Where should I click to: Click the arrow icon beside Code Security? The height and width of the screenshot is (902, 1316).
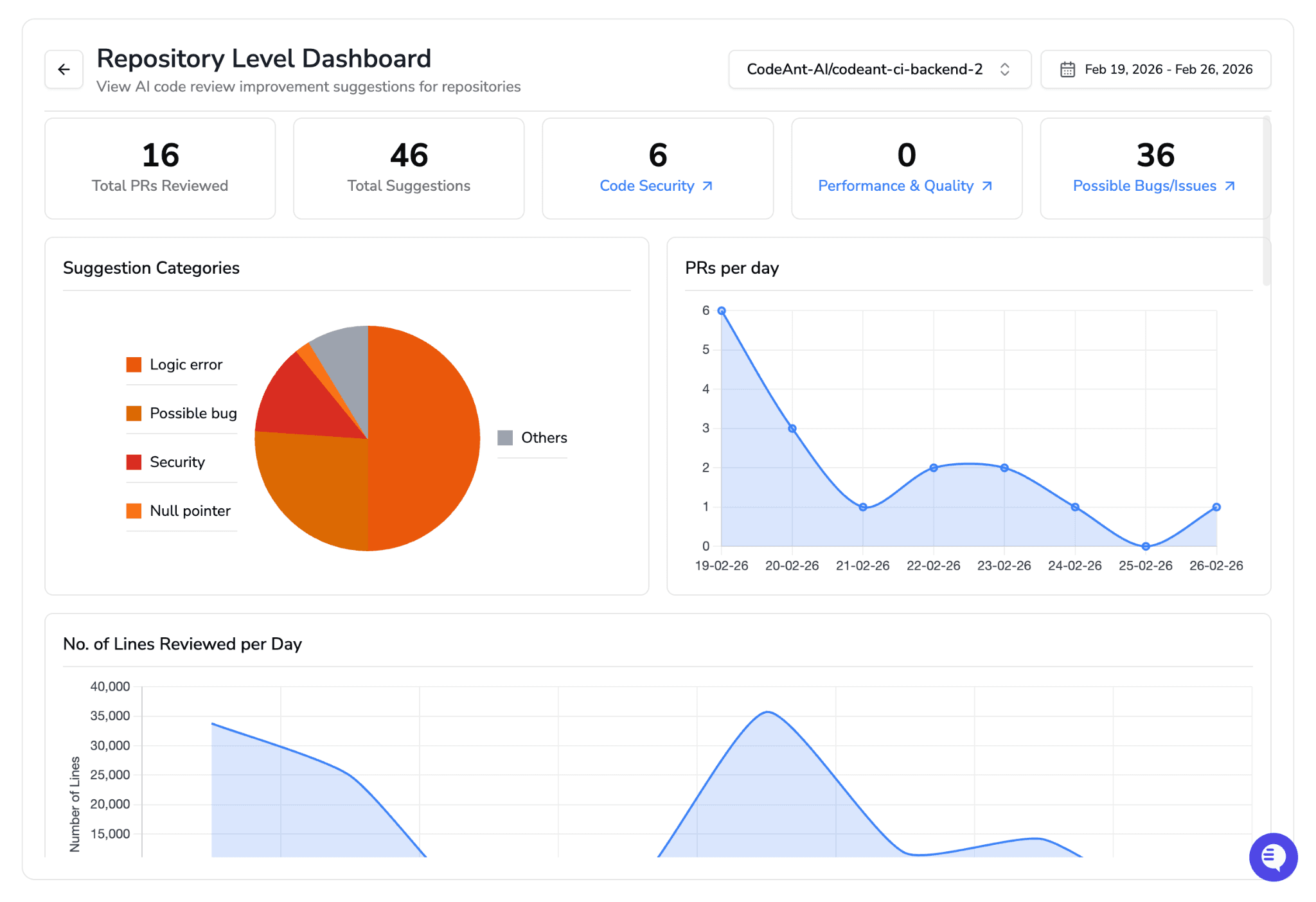[707, 186]
